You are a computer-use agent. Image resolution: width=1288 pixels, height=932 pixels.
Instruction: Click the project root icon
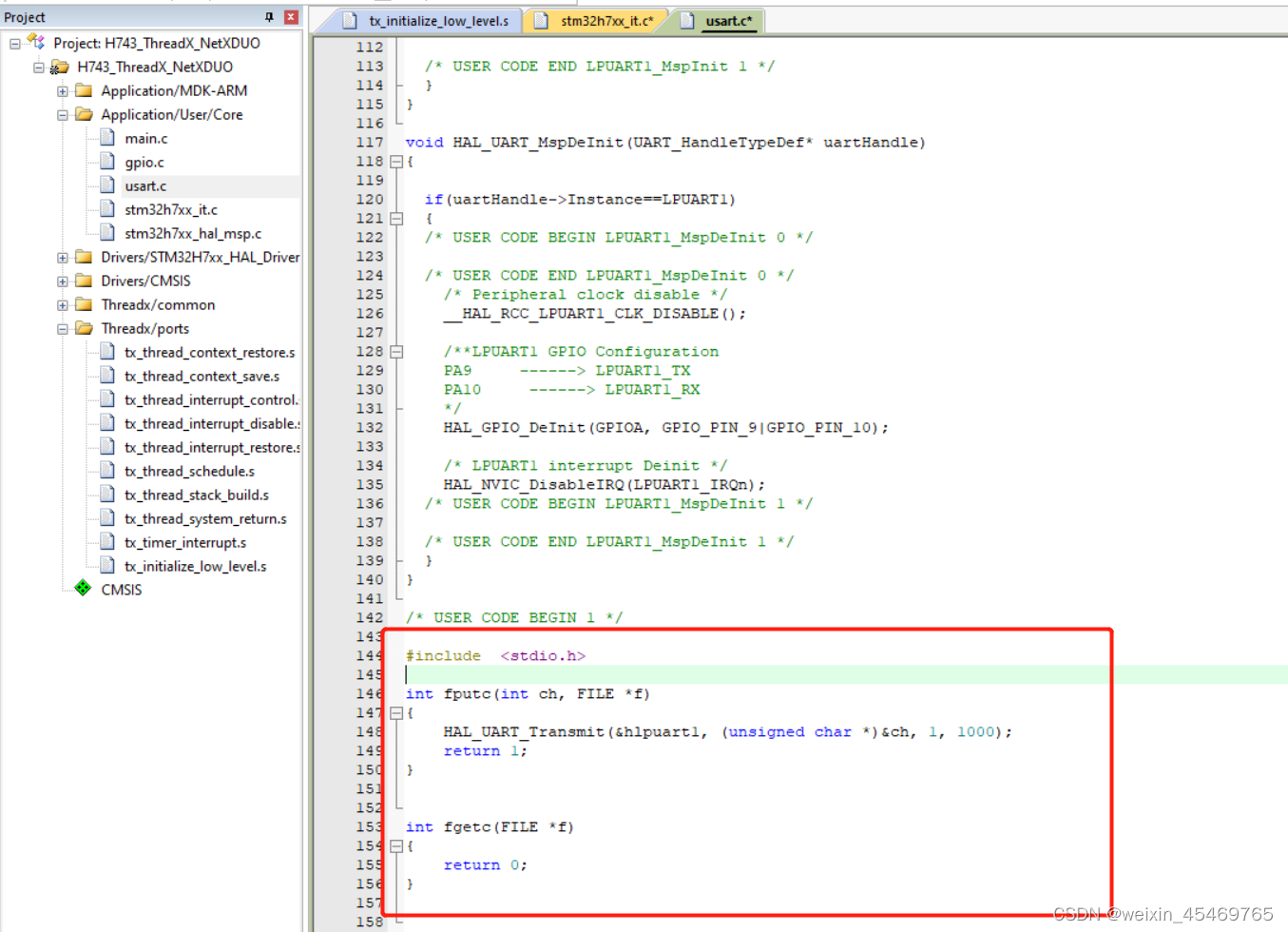[x=36, y=42]
